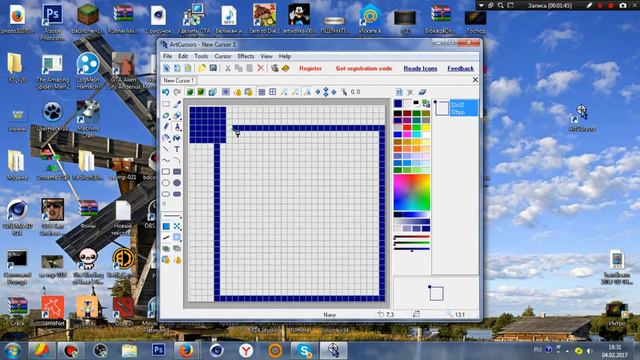Click the Paste clipboard icon
The image size is (640, 360).
click(249, 68)
